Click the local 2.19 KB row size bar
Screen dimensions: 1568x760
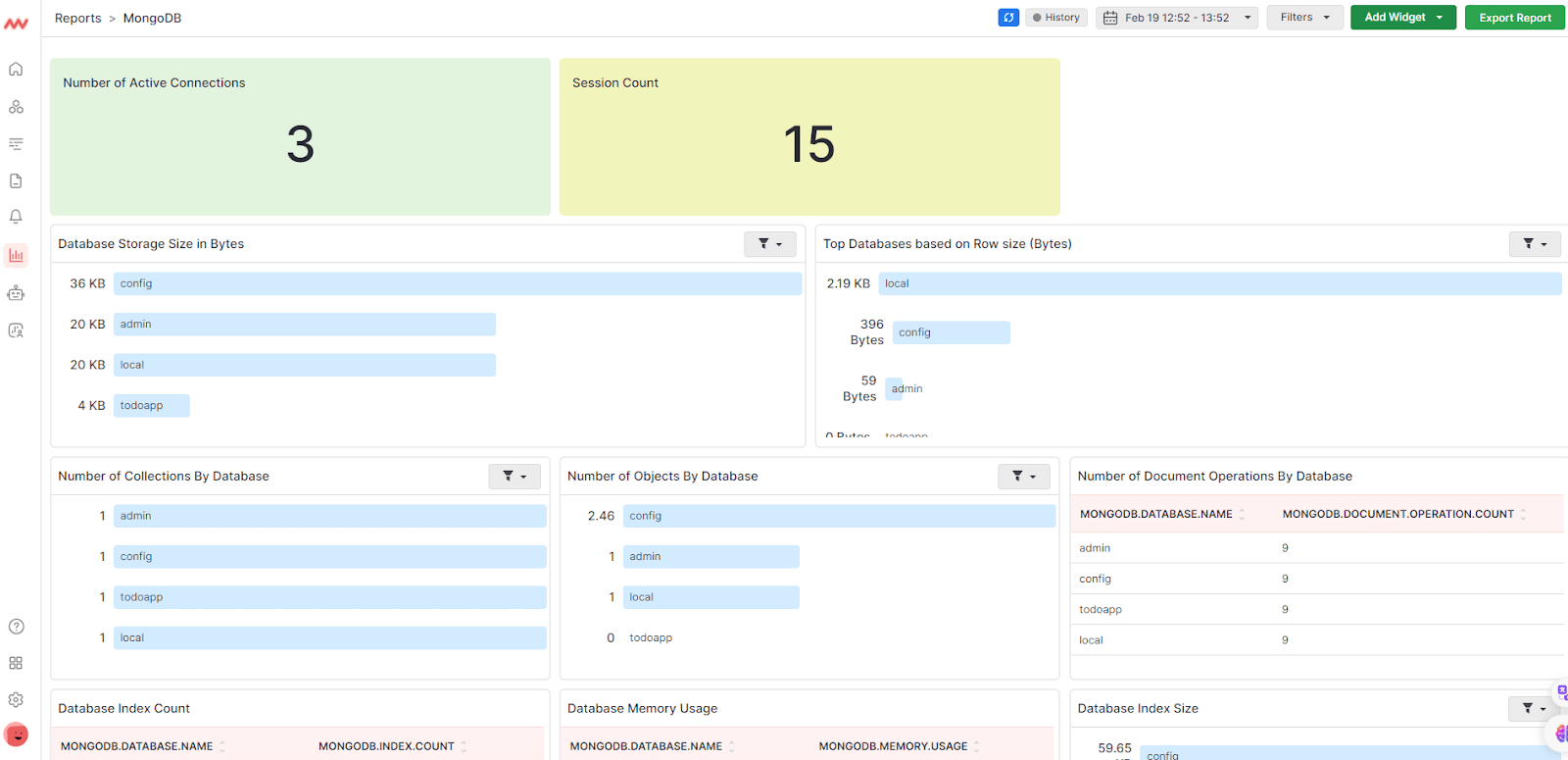1220,283
